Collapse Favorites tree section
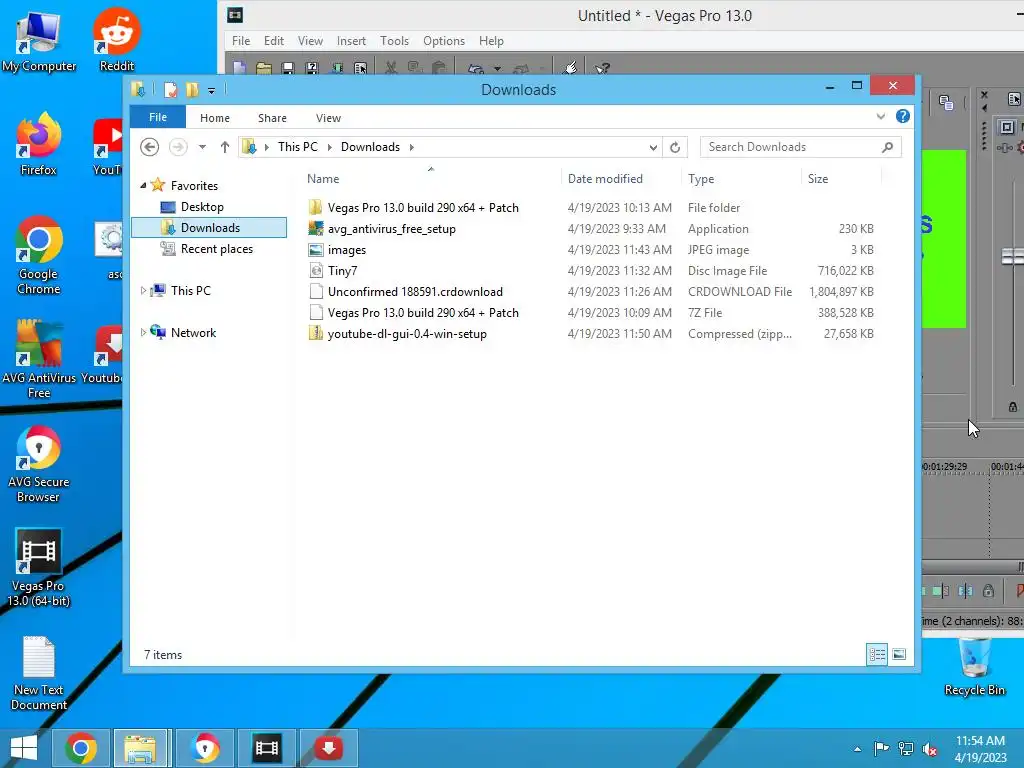This screenshot has width=1024, height=768. (143, 185)
